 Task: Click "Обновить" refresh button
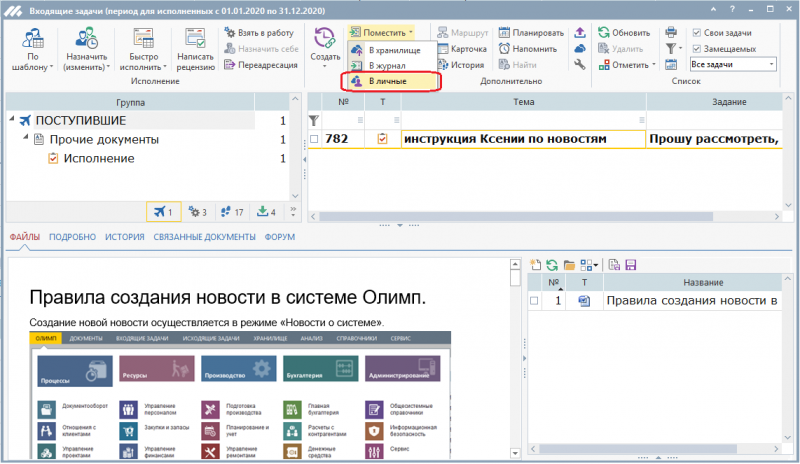(624, 33)
